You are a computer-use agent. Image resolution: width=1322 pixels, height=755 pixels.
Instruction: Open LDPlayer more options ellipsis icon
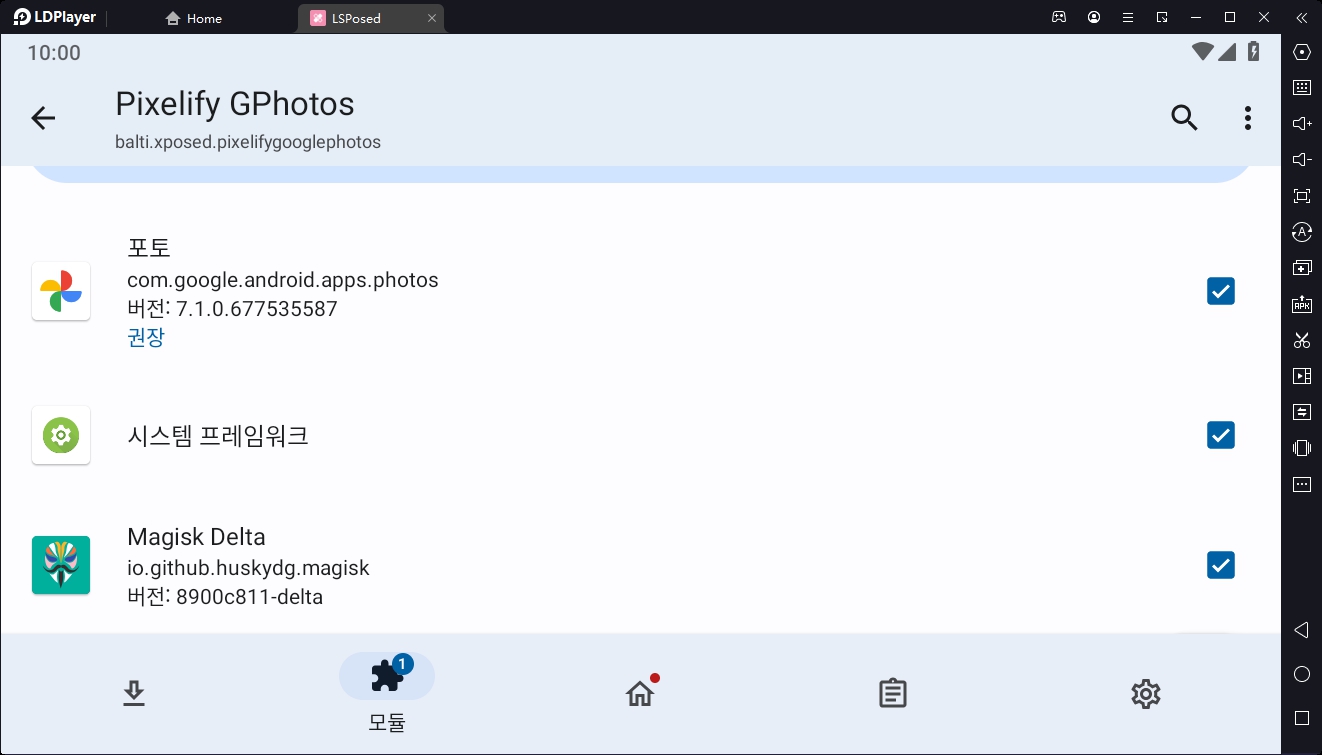1301,485
